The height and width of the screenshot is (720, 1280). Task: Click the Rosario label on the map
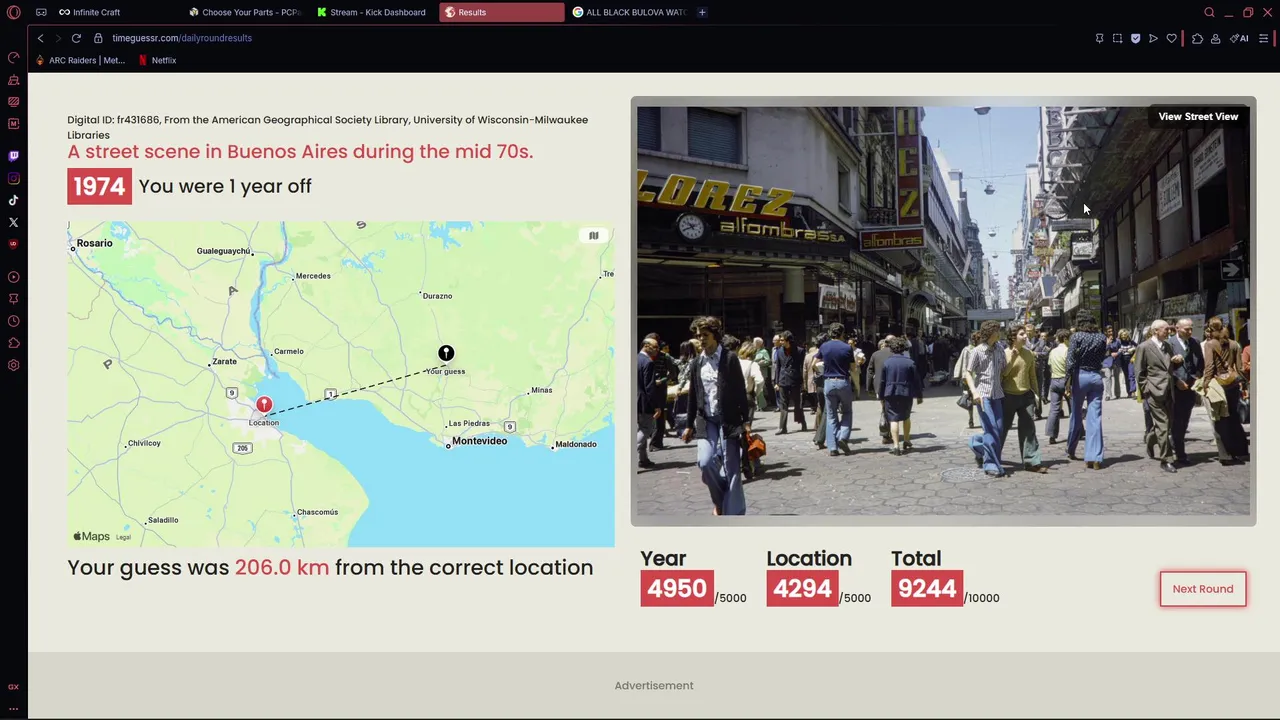[x=94, y=243]
